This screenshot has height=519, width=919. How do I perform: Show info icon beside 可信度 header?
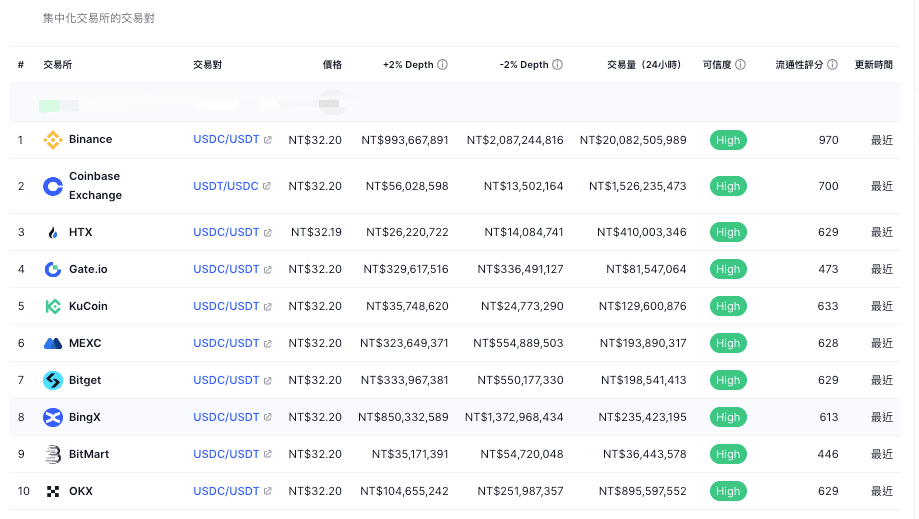(x=740, y=64)
